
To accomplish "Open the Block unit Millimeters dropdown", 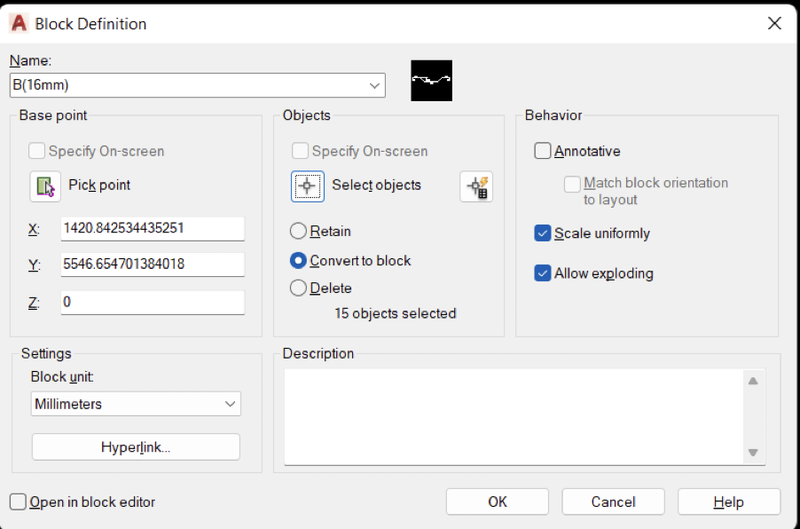I will pyautogui.click(x=136, y=404).
